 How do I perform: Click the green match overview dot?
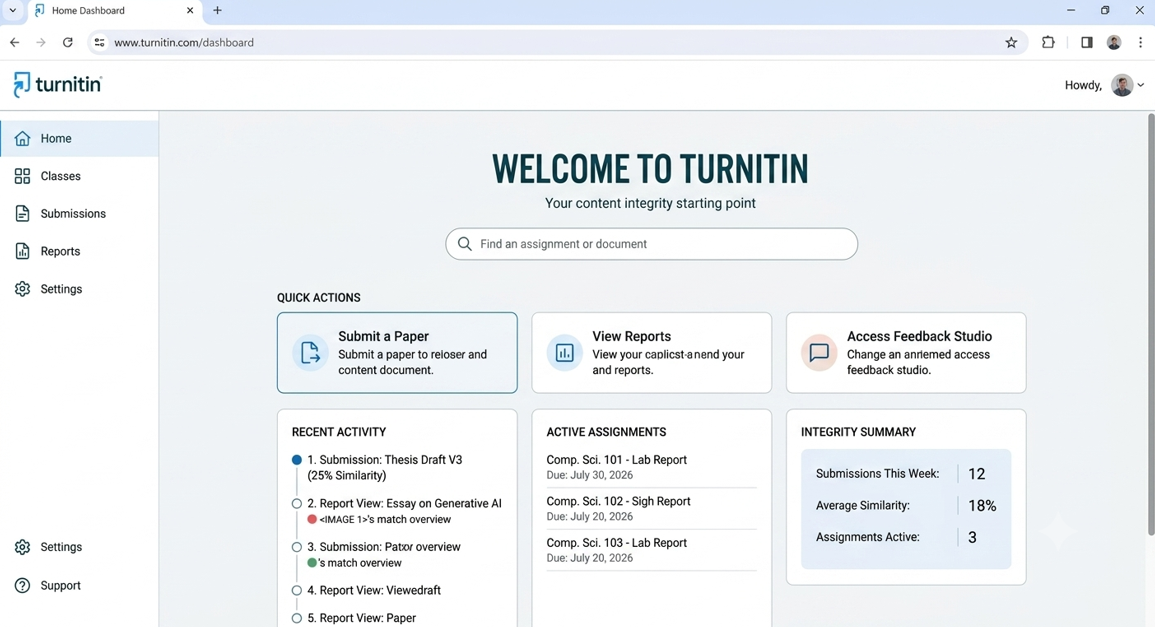(x=312, y=563)
